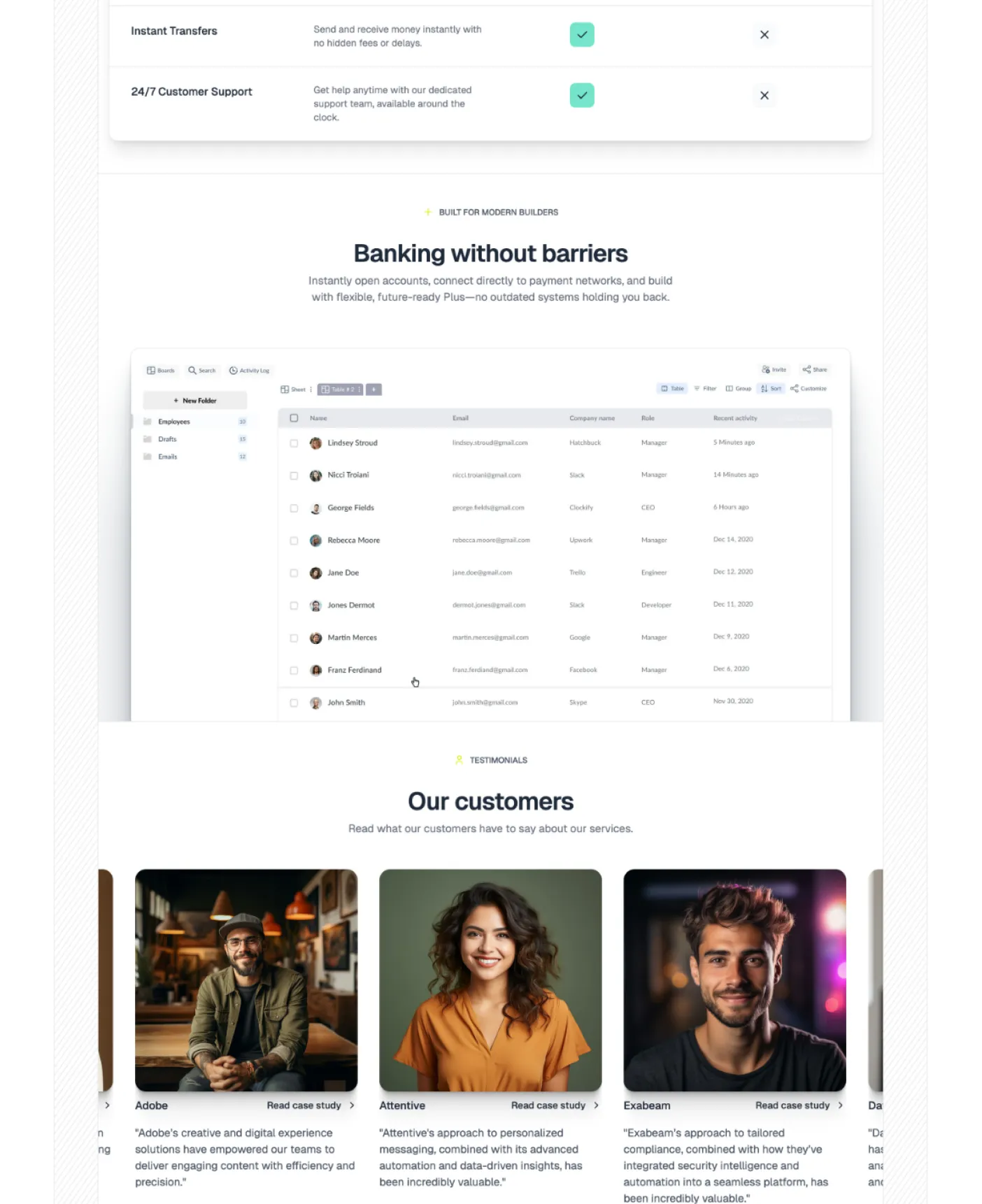The width and height of the screenshot is (982, 1204).
Task: Open the Customize option
Action: (809, 389)
